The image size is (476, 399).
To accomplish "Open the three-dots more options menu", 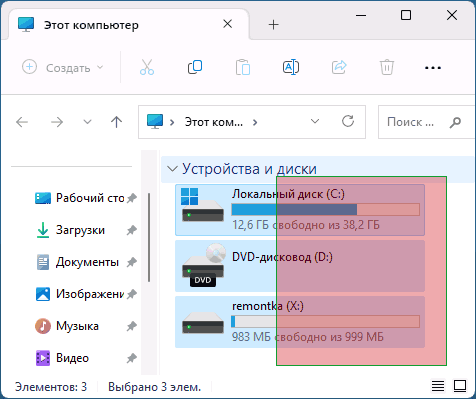I will (433, 68).
